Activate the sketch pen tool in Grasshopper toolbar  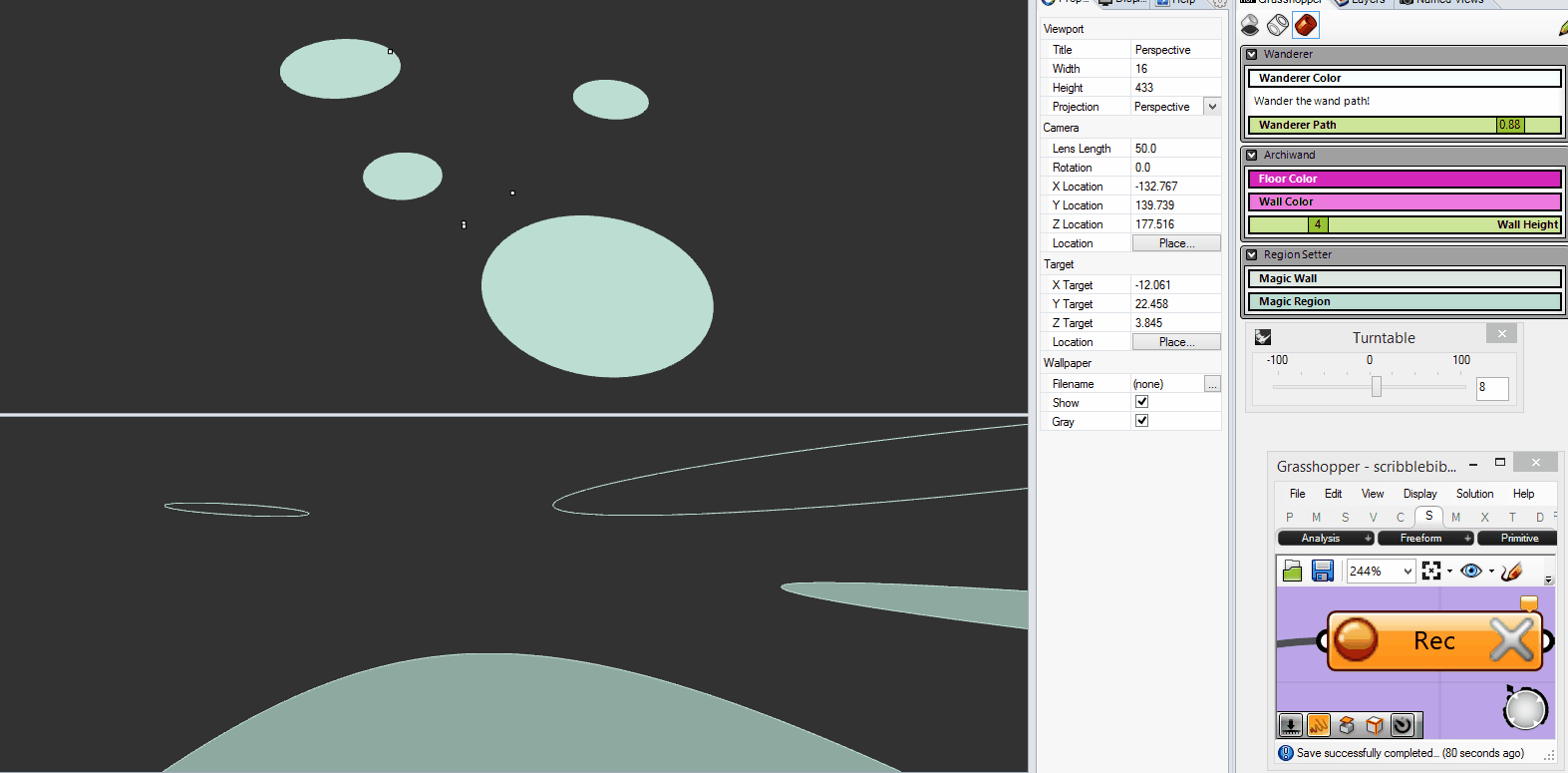[1511, 571]
